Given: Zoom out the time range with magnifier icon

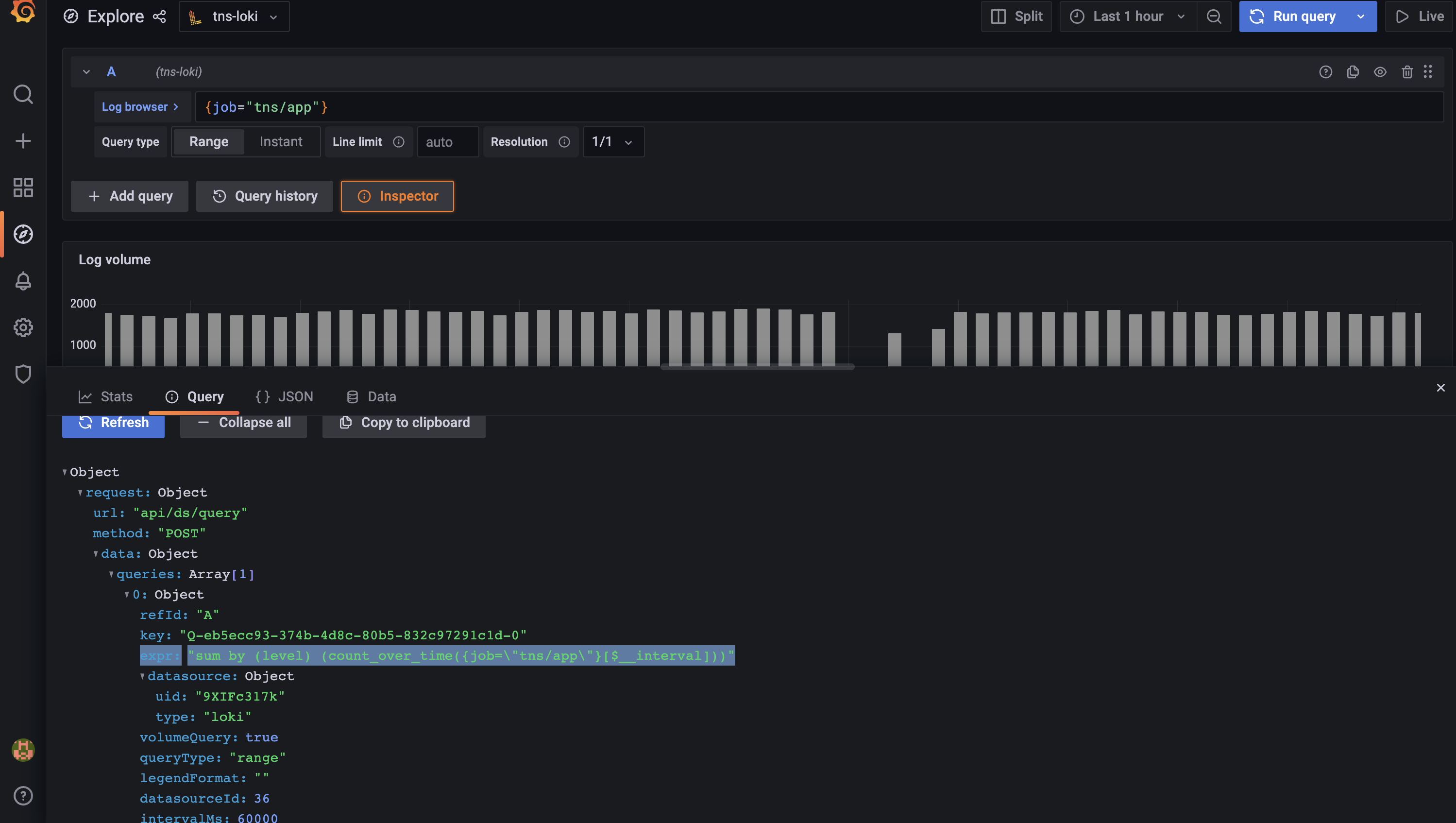Looking at the screenshot, I should (1214, 17).
